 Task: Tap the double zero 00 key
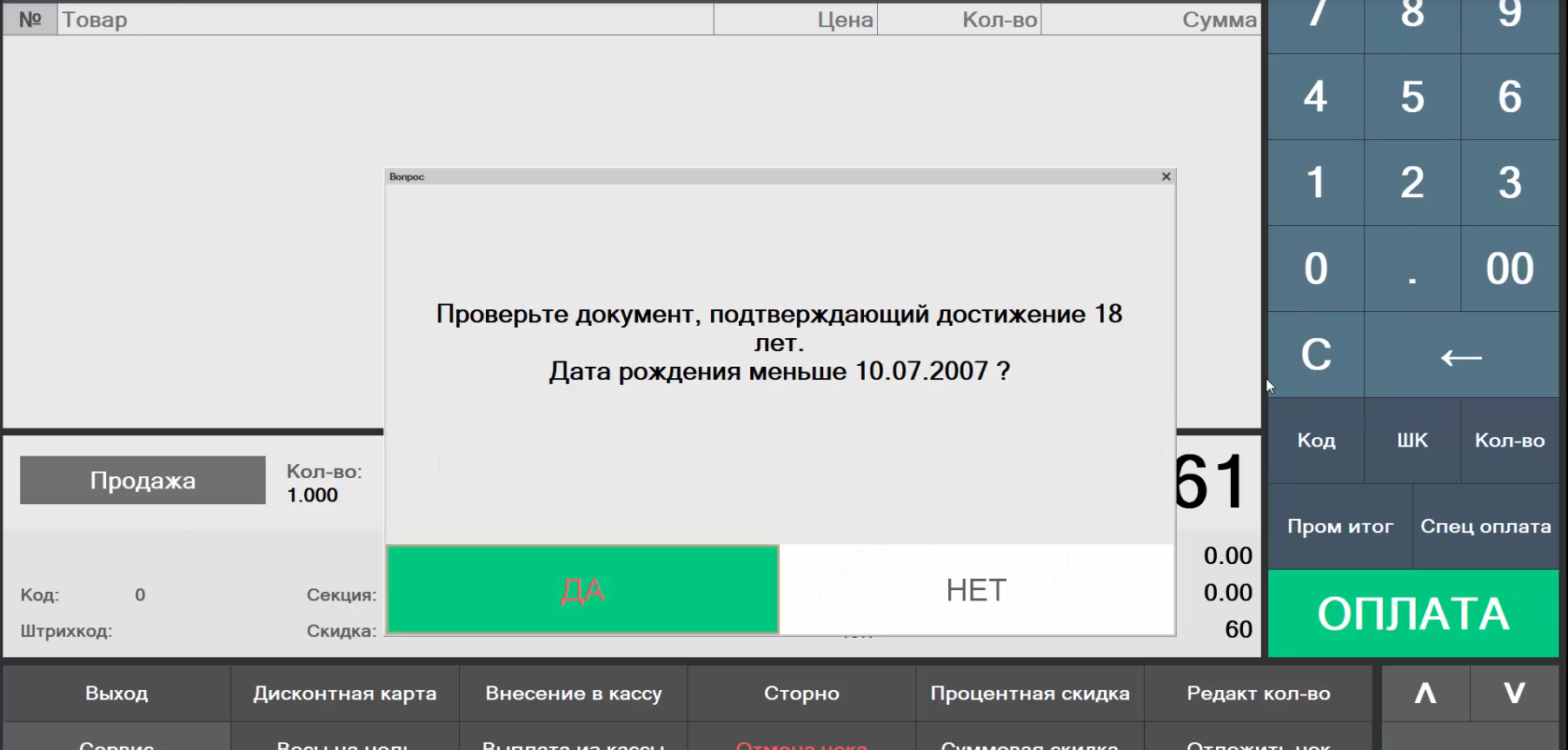point(1509,269)
